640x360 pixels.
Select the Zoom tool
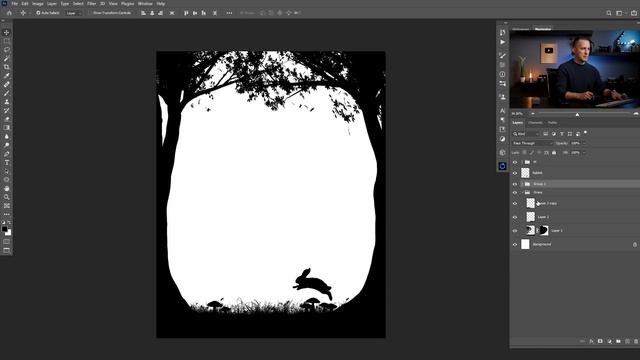(x=7, y=197)
